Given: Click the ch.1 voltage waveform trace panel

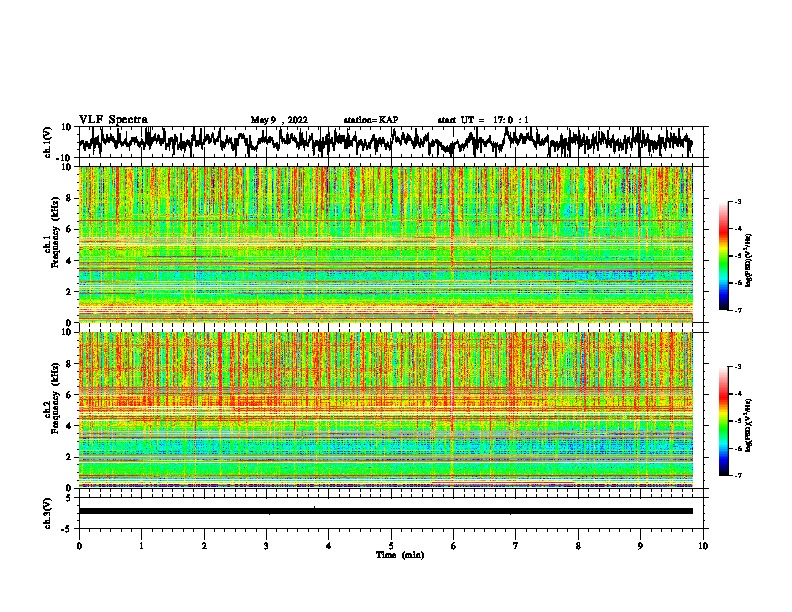Looking at the screenshot, I should (391, 142).
